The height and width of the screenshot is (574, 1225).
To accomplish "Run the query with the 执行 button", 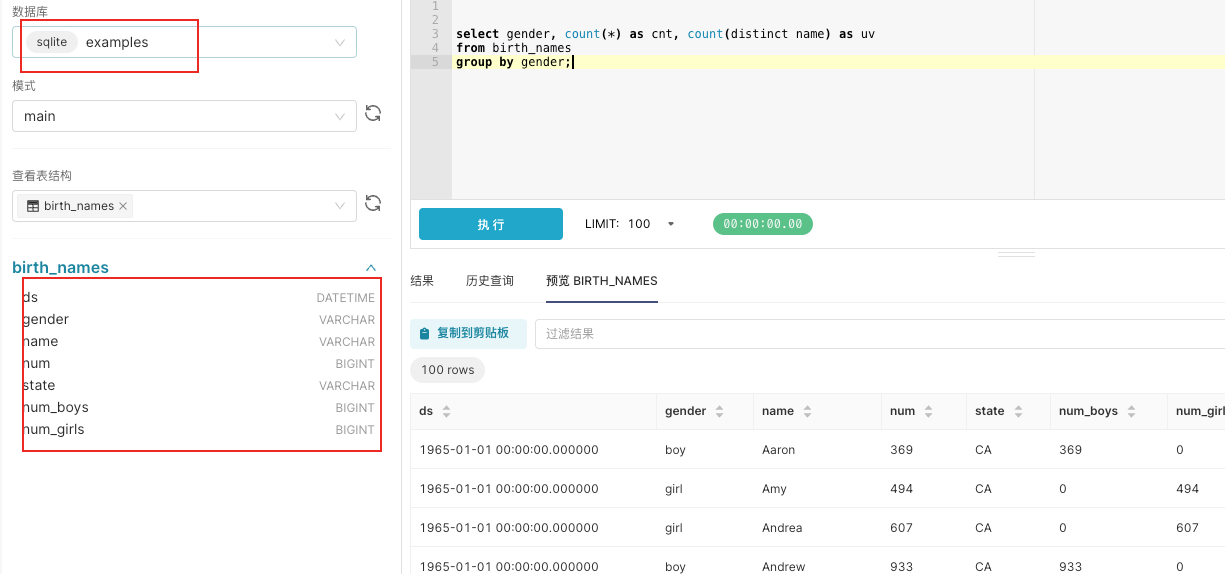I will click(x=491, y=224).
